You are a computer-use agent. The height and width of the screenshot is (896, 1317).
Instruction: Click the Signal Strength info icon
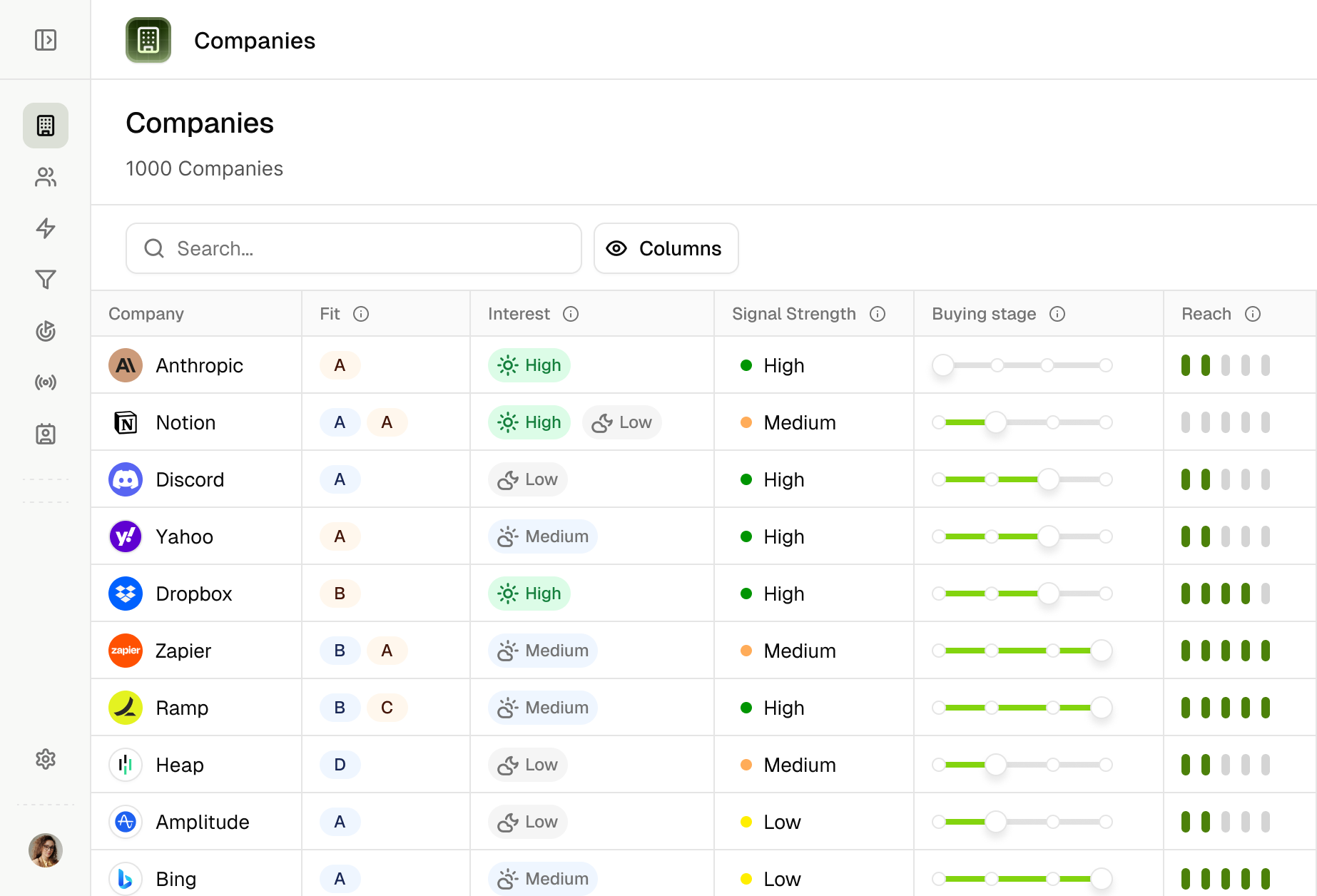point(878,314)
